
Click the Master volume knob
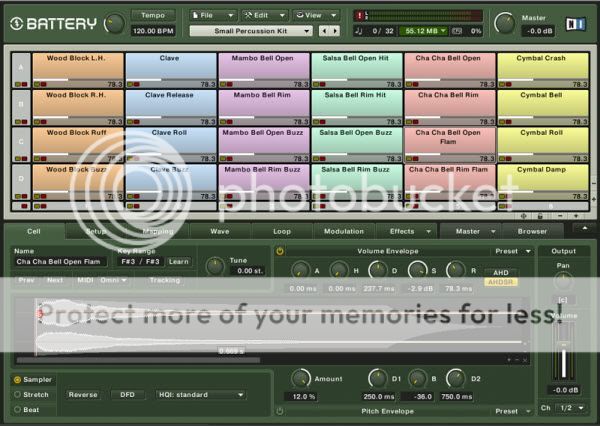click(505, 23)
